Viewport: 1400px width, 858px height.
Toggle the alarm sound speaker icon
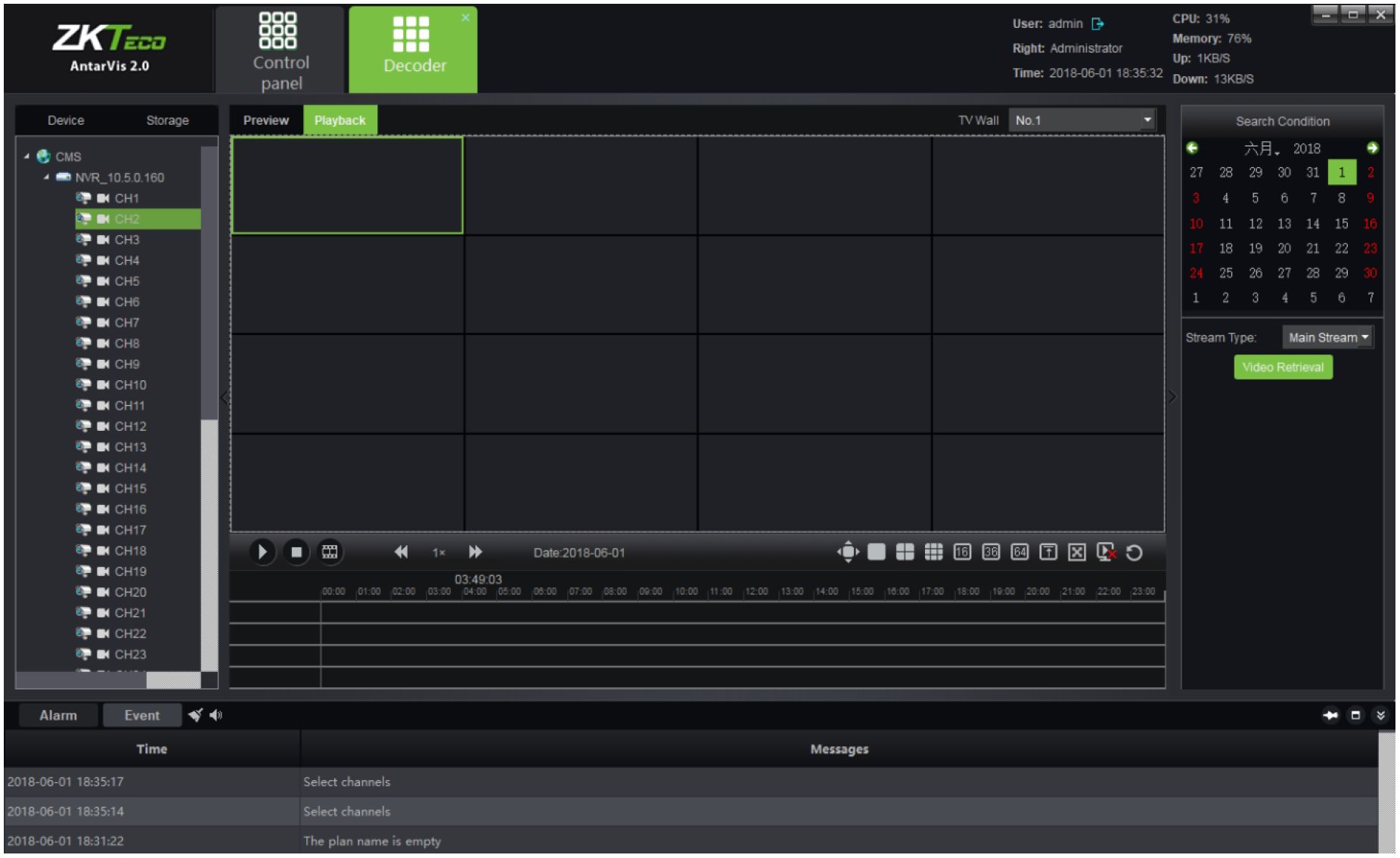[216, 715]
